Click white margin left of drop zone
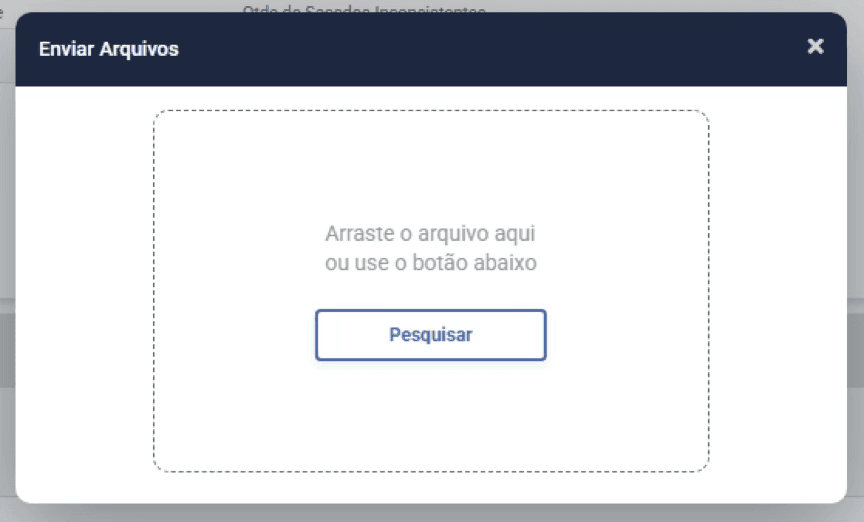Viewport: 864px width, 522px height. pyautogui.click(x=84, y=290)
